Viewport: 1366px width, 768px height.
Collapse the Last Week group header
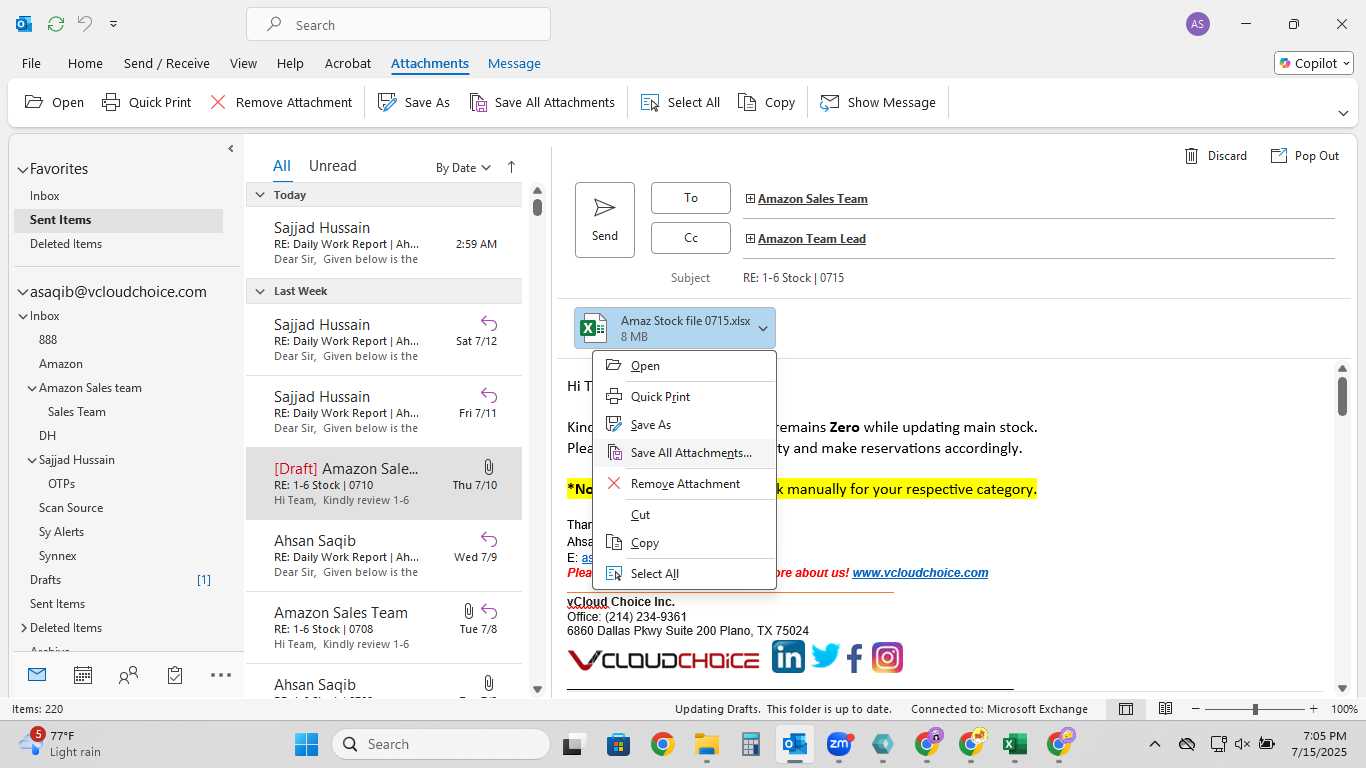pyautogui.click(x=260, y=291)
